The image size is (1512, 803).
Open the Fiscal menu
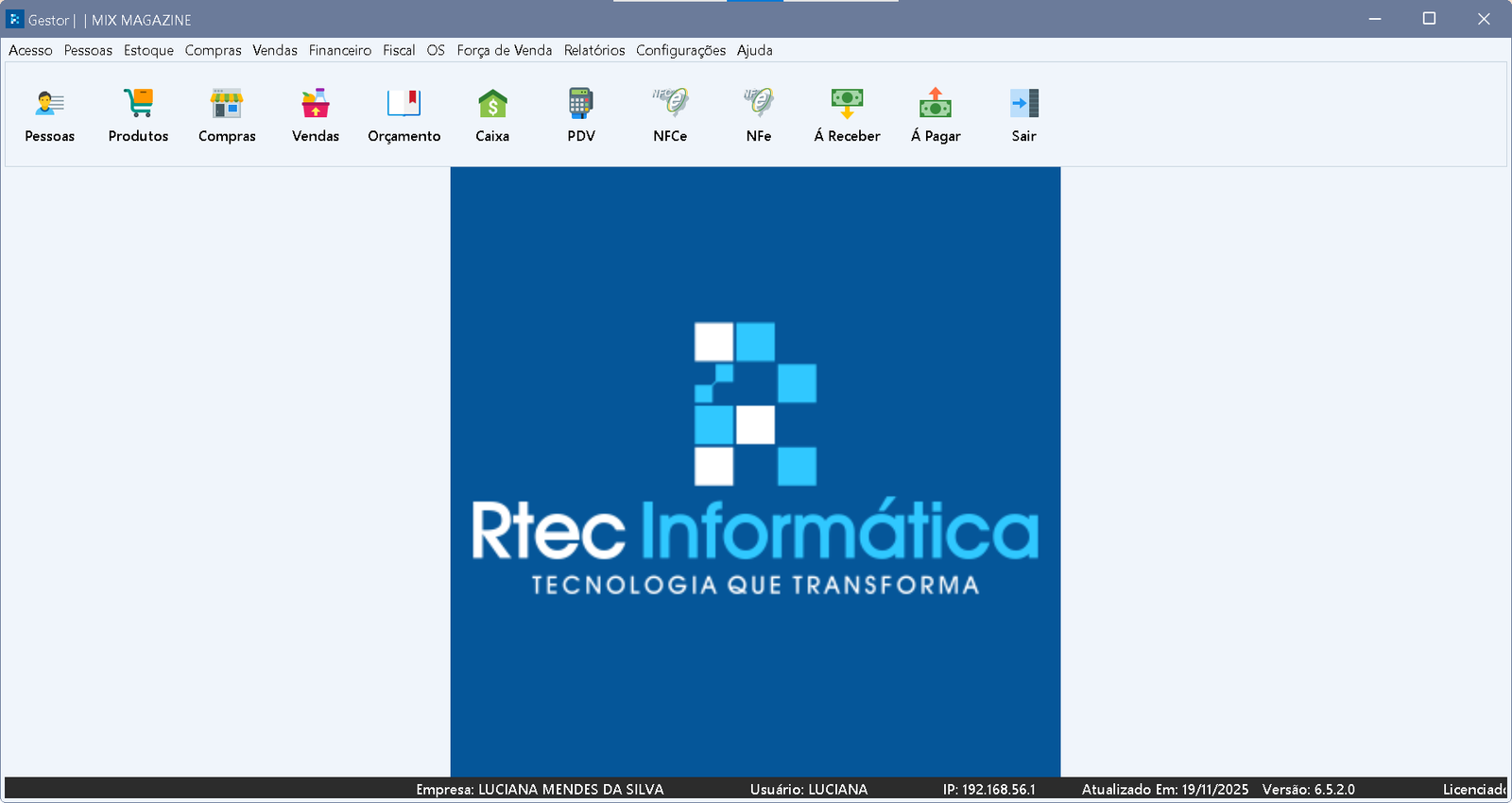point(399,50)
